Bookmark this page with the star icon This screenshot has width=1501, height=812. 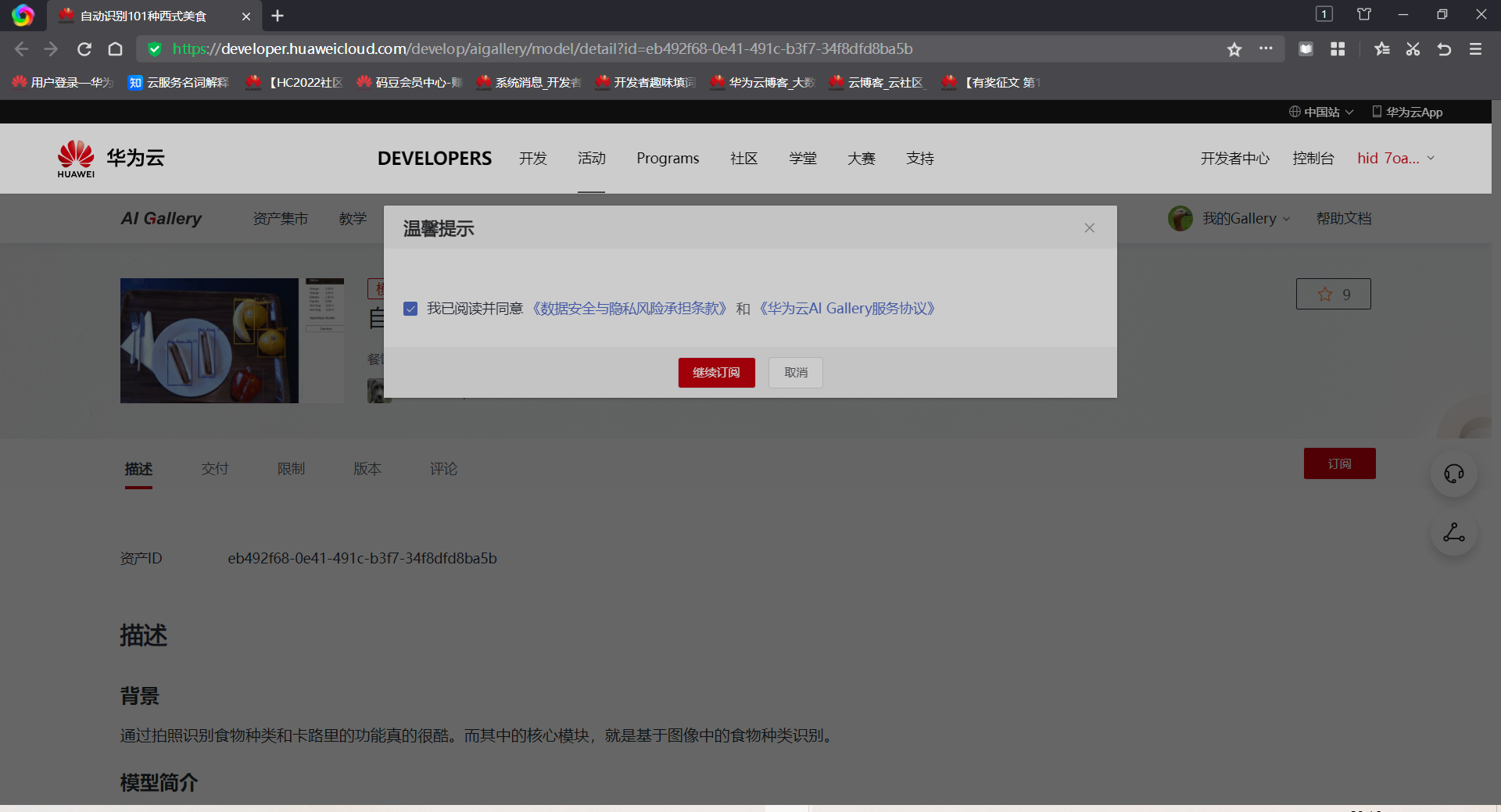pyautogui.click(x=1234, y=49)
